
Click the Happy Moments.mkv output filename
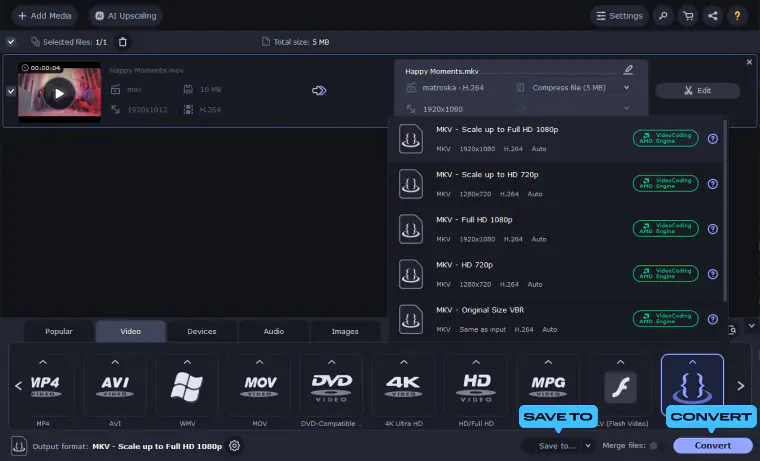(442, 71)
